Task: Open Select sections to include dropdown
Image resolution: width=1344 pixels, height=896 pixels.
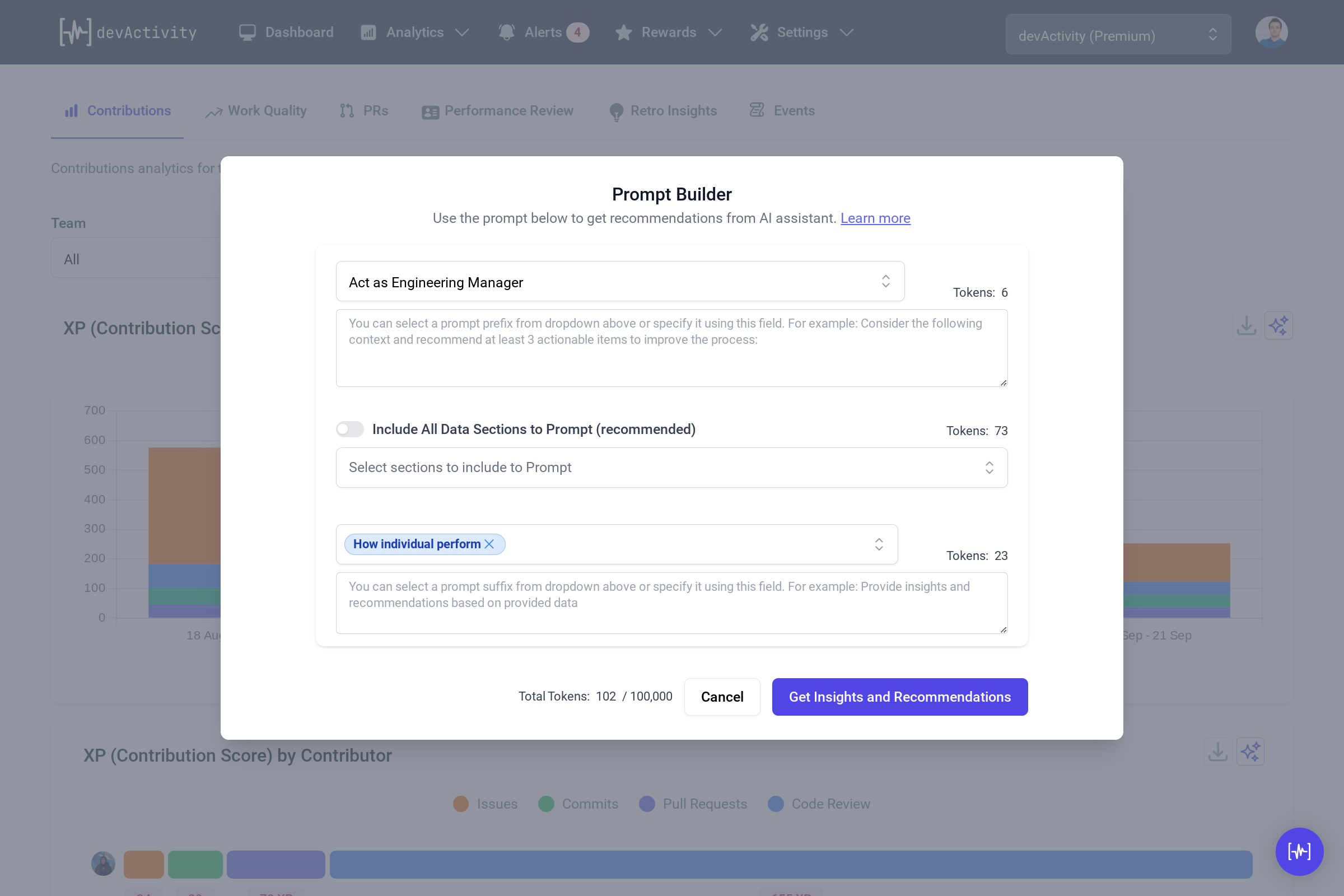Action: [671, 468]
